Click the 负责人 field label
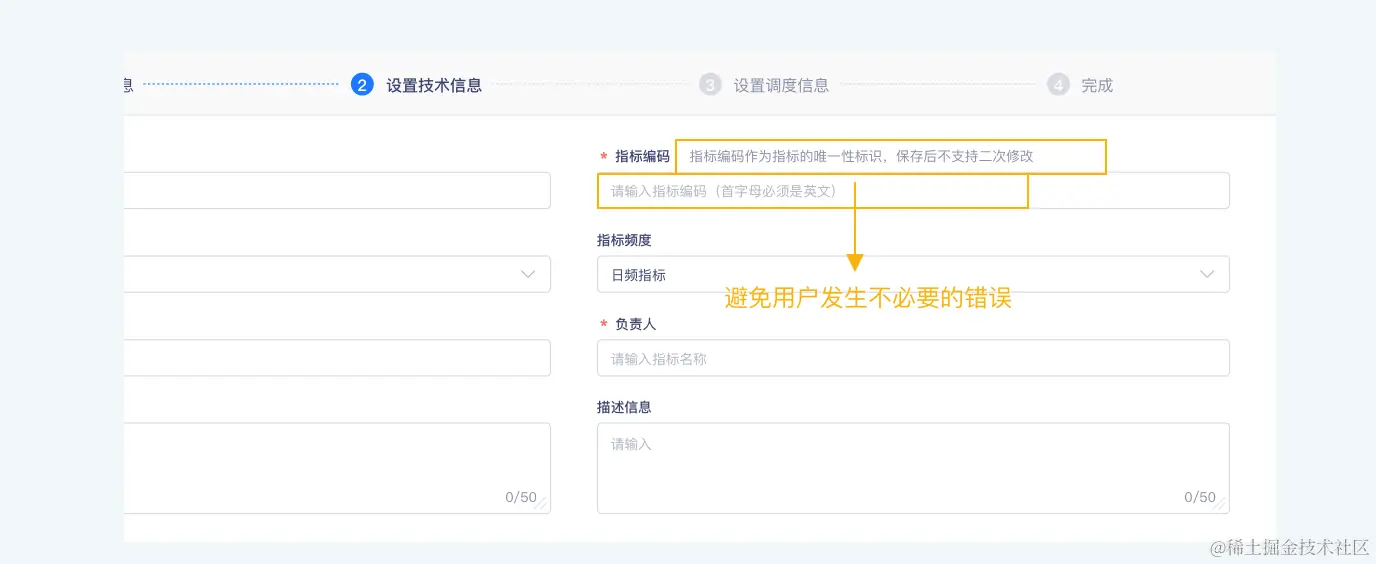Screen dimensions: 1376x564 [635, 325]
